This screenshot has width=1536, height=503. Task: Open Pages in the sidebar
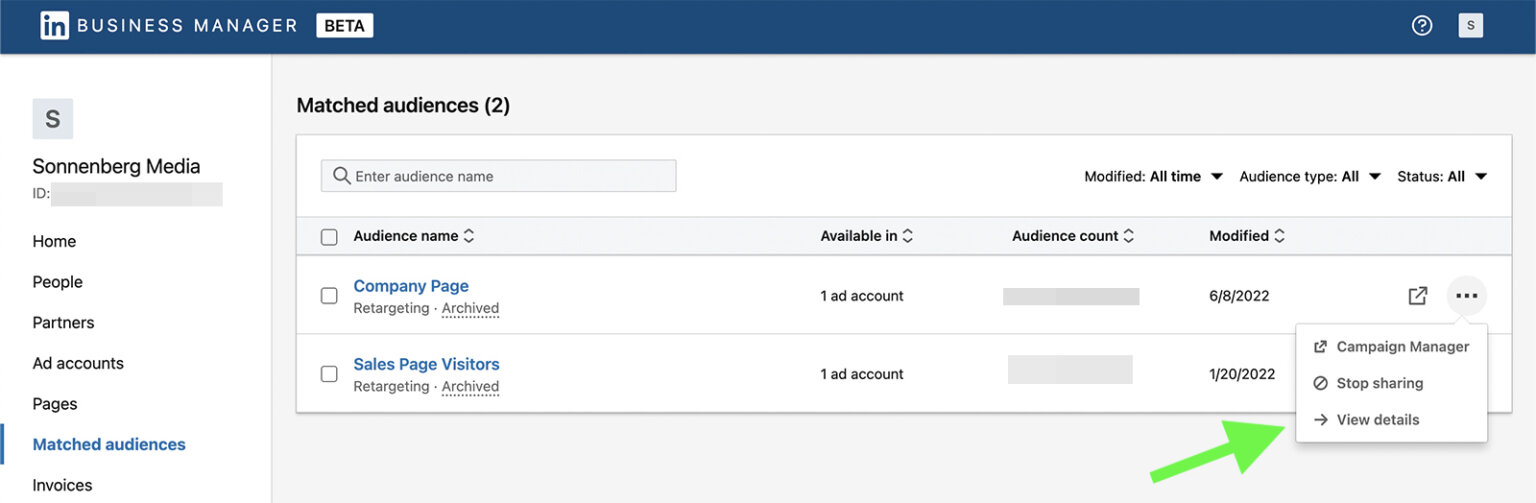point(55,404)
